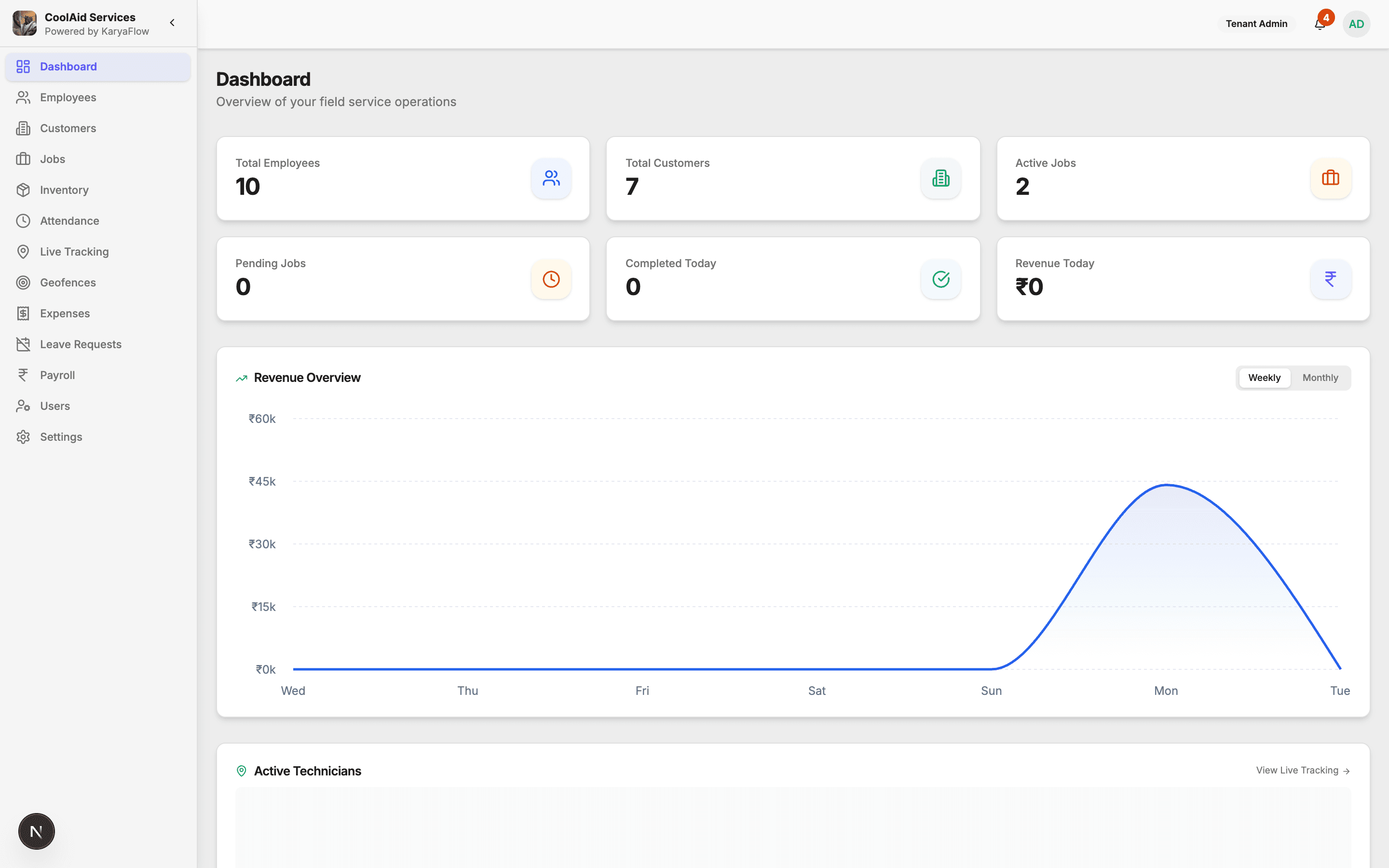Click the Revenue Today rupee icon
The image size is (1389, 868).
[1331, 279]
